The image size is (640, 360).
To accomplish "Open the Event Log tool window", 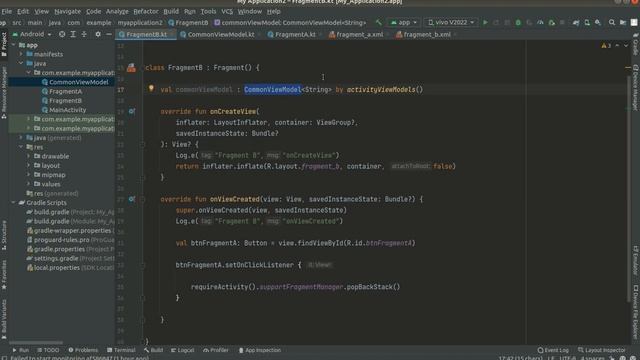I will click(x=553, y=350).
